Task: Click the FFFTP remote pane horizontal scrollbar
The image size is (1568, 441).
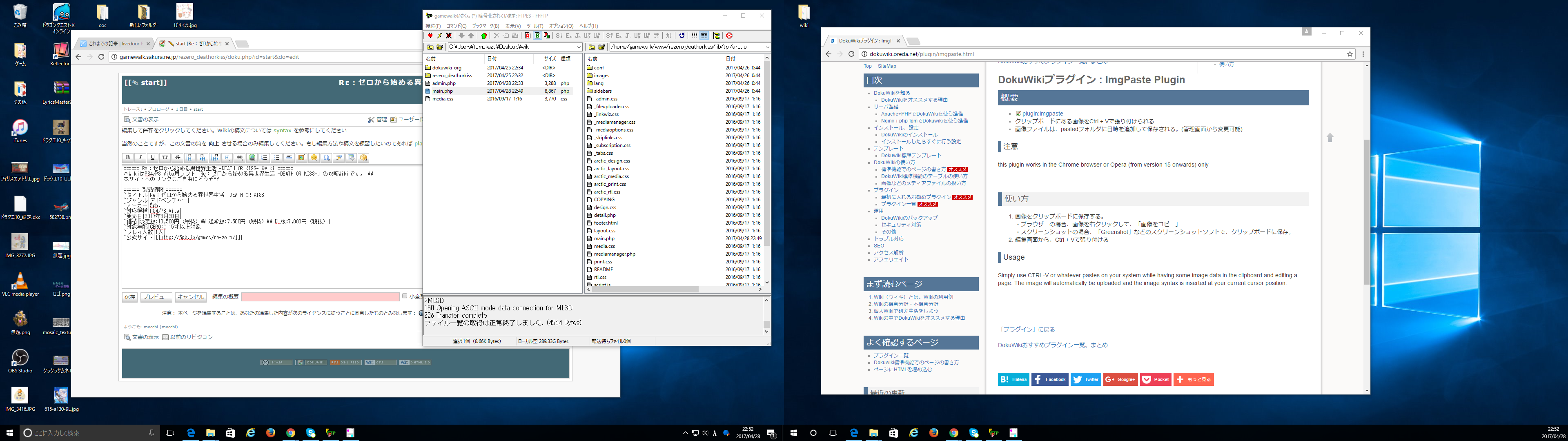Action: [675, 290]
